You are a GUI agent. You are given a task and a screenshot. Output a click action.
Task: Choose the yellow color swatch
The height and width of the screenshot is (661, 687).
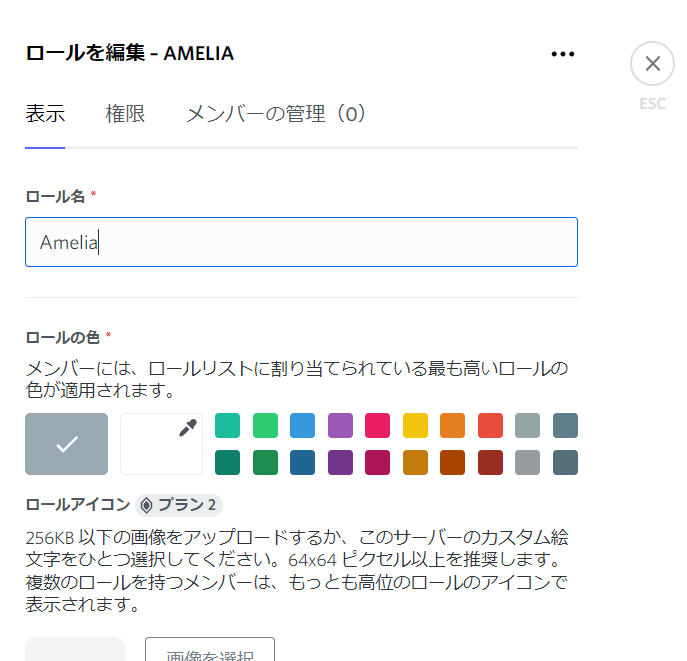415,425
